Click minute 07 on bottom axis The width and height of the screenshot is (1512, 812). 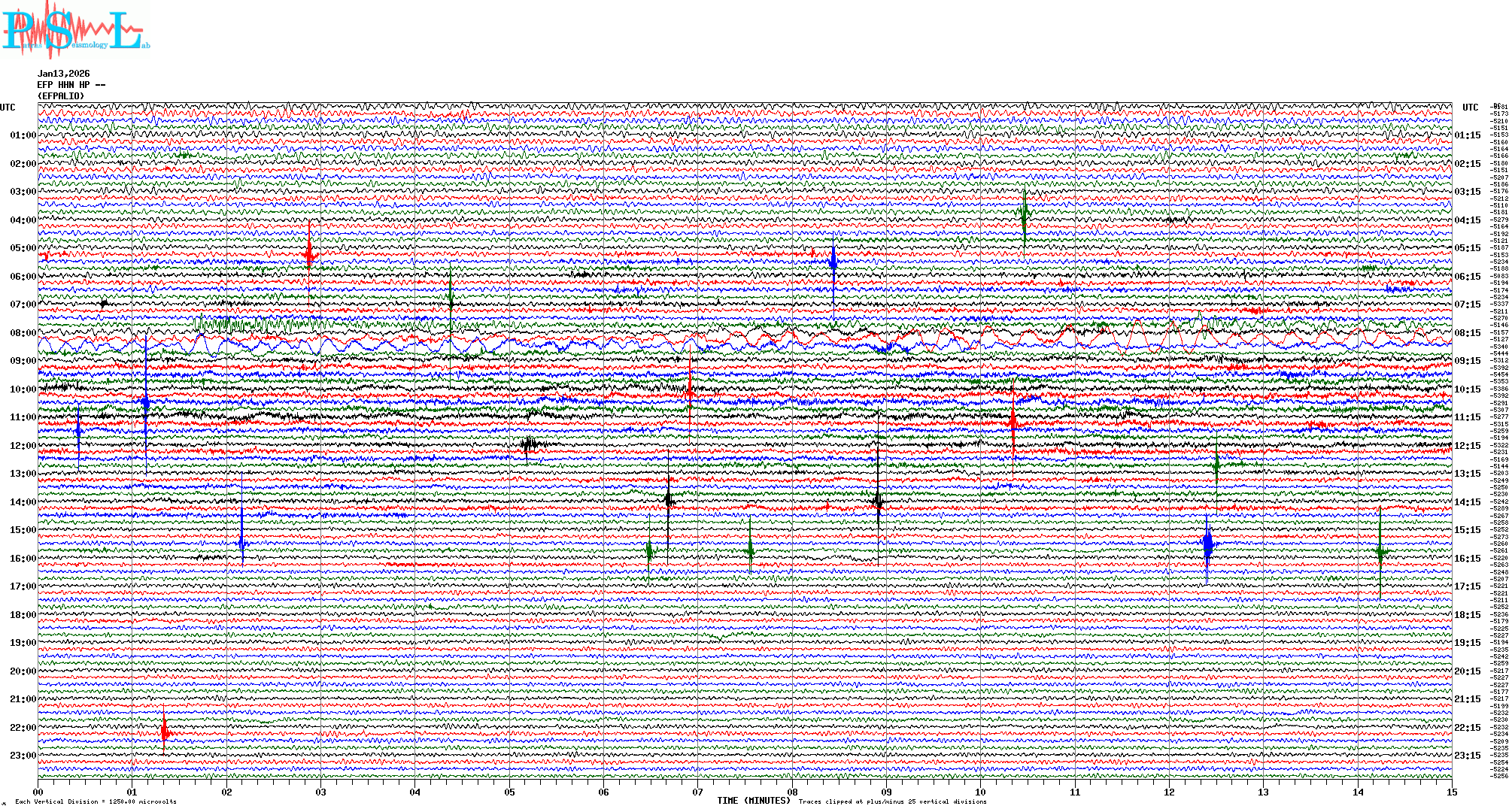[697, 792]
